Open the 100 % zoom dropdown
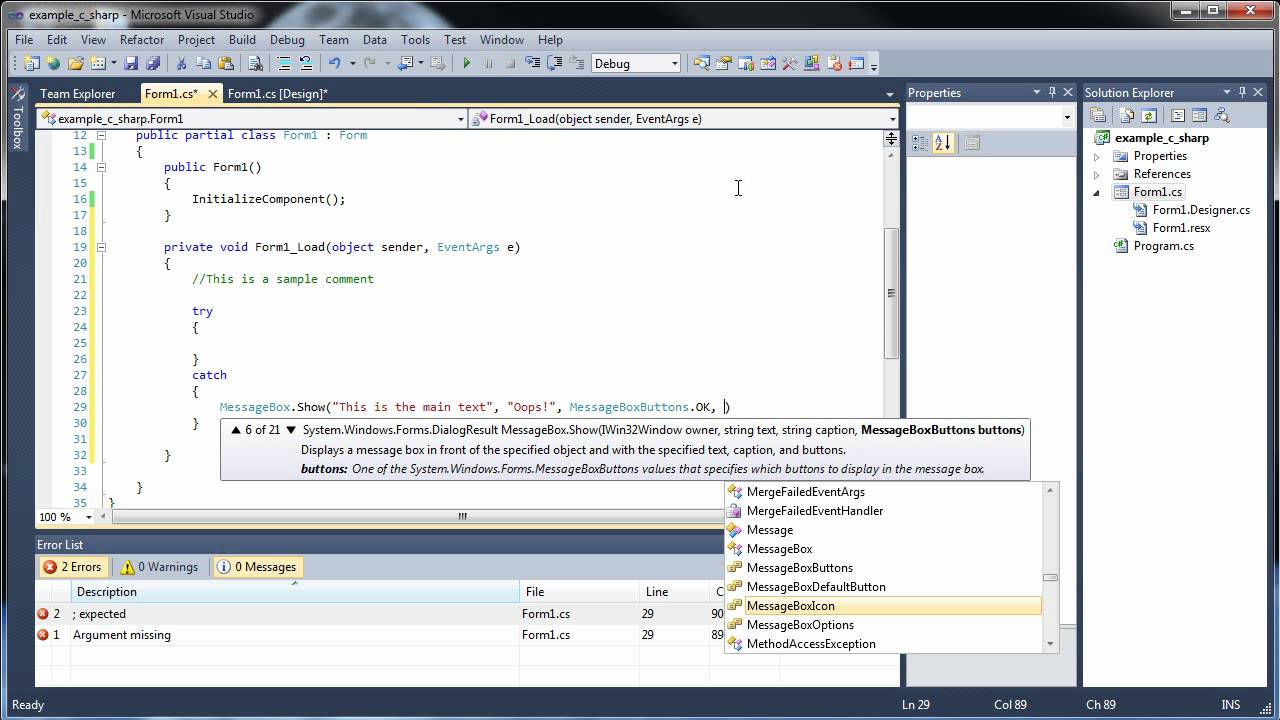This screenshot has height=720, width=1280. pos(89,517)
